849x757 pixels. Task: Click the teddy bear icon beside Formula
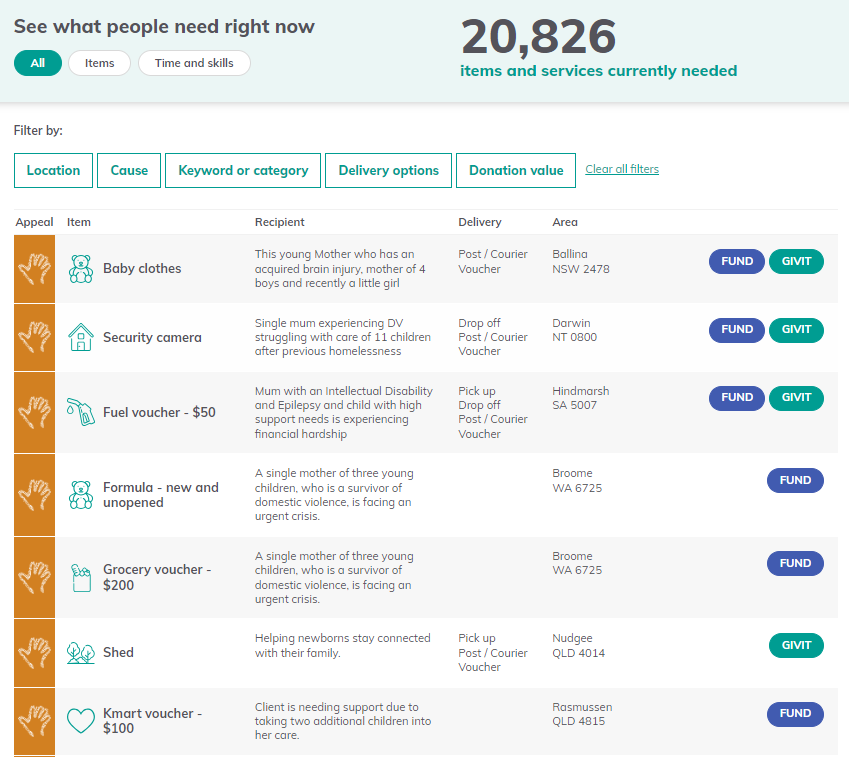pyautogui.click(x=81, y=495)
